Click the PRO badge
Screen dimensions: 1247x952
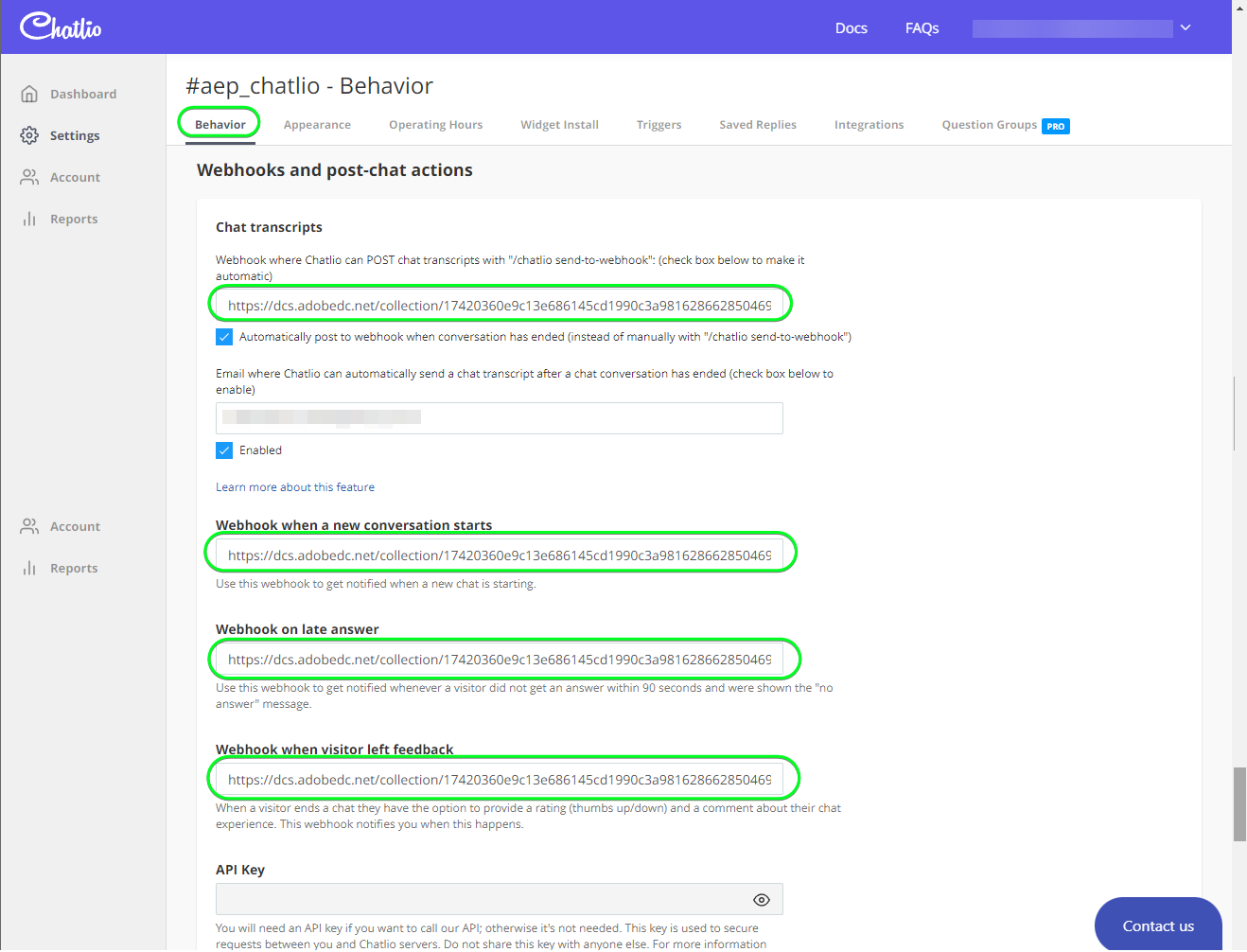click(x=1056, y=126)
